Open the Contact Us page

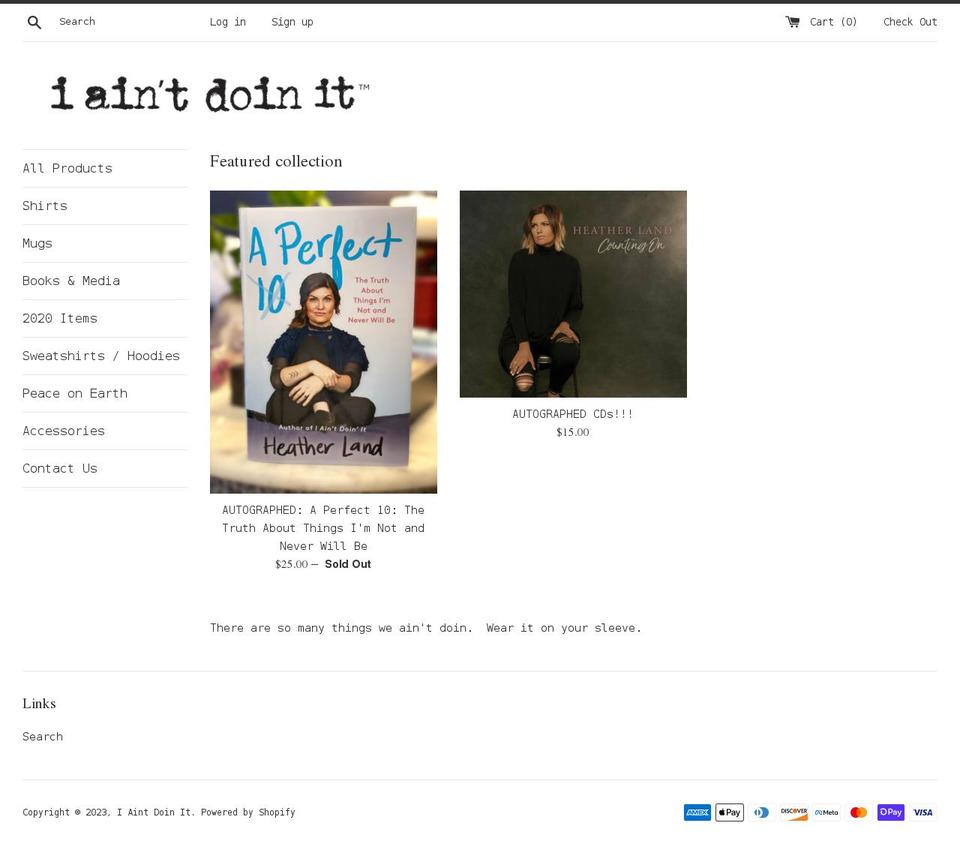60,468
